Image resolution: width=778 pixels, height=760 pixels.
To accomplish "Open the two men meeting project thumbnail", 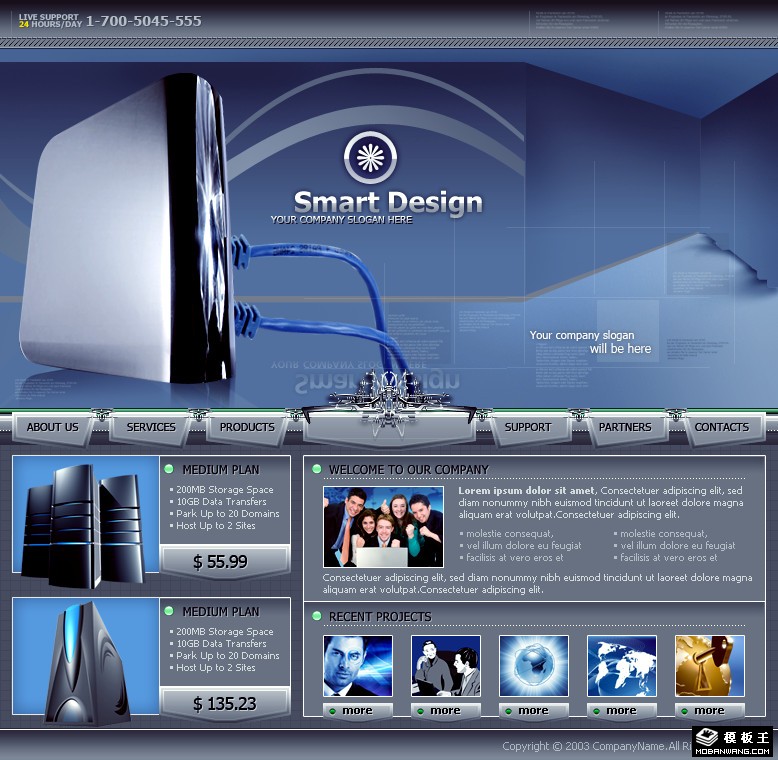I will 446,666.
